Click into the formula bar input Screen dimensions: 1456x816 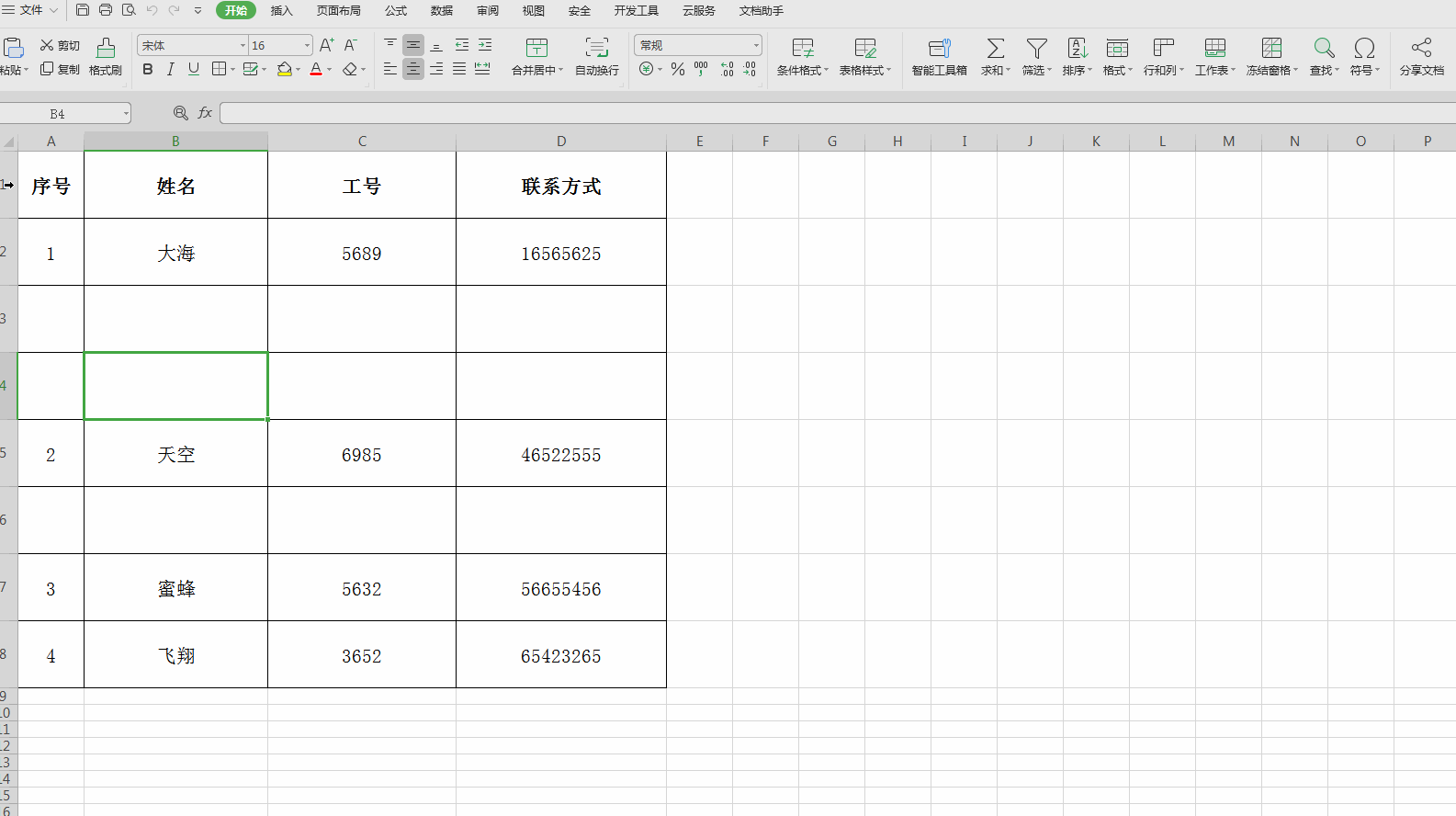coord(838,113)
